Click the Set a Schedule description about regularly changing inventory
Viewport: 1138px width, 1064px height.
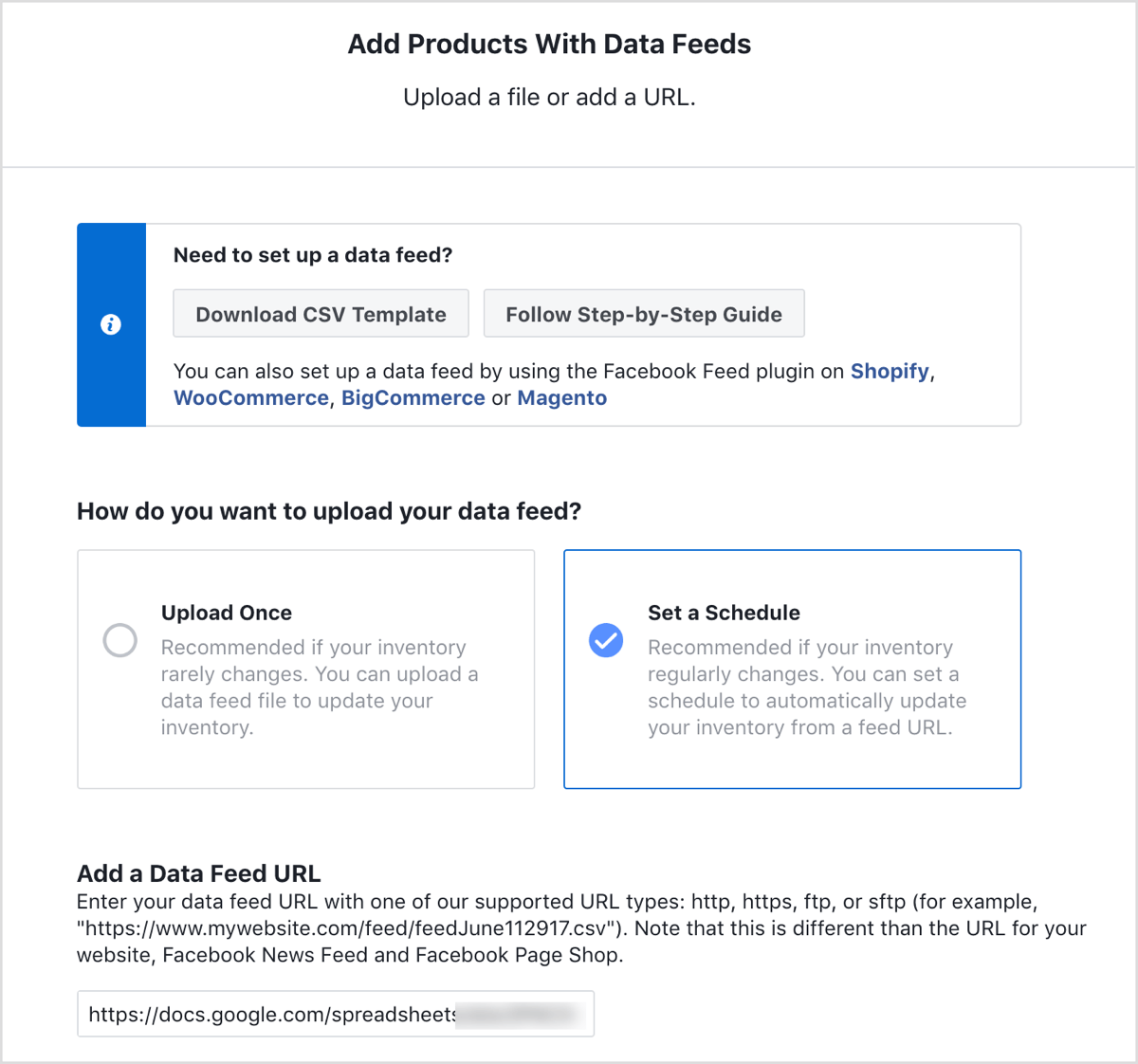tap(807, 688)
